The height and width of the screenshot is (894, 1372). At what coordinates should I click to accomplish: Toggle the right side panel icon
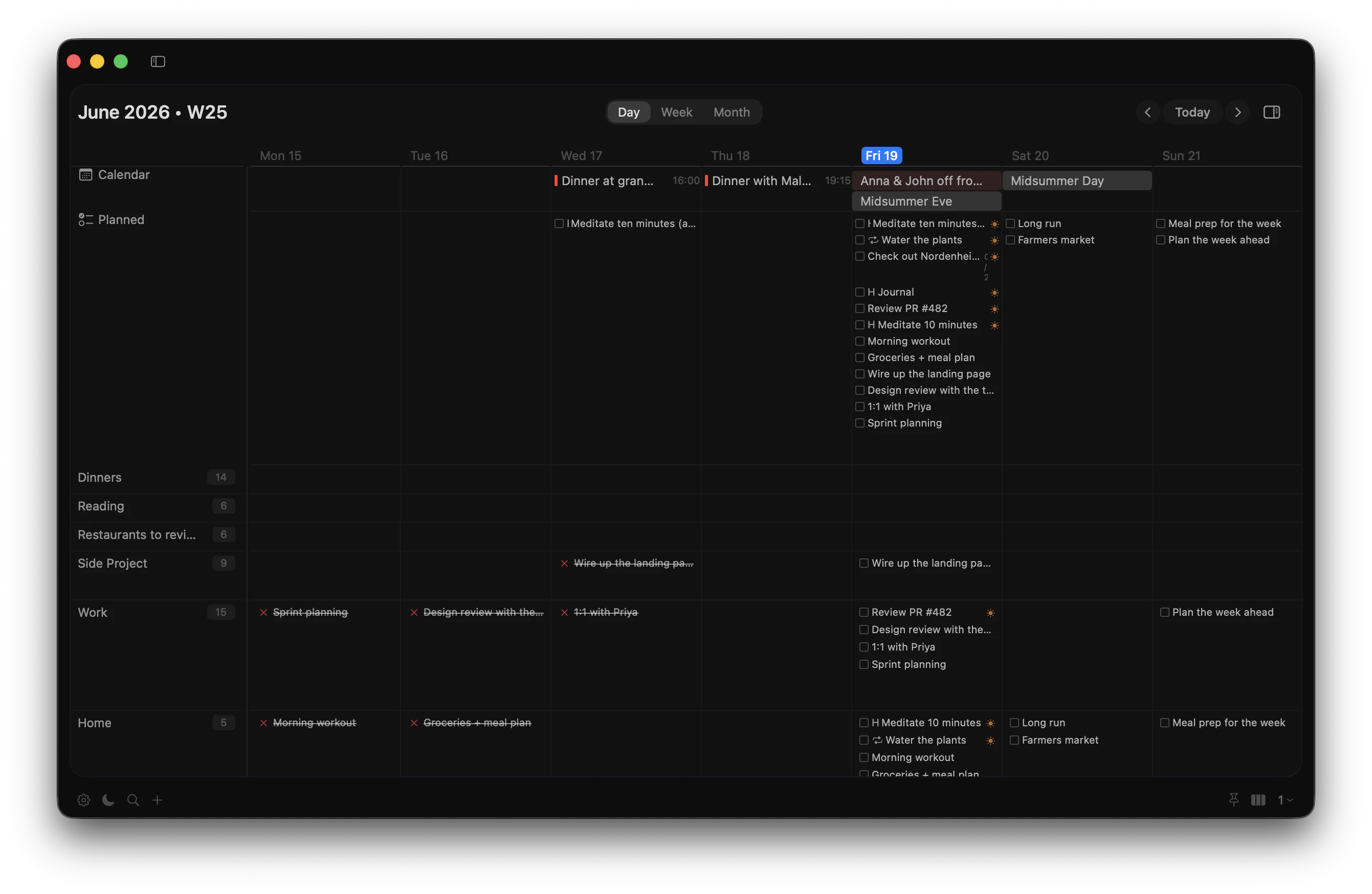(x=1271, y=112)
